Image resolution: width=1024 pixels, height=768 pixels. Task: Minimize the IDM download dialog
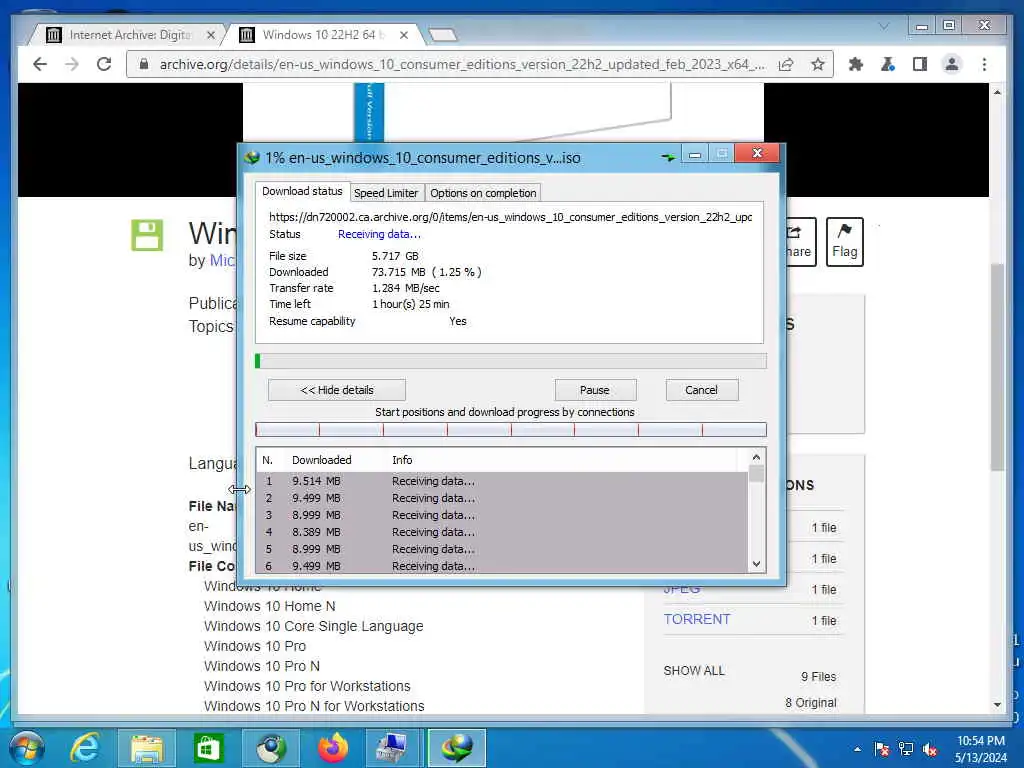(x=695, y=154)
